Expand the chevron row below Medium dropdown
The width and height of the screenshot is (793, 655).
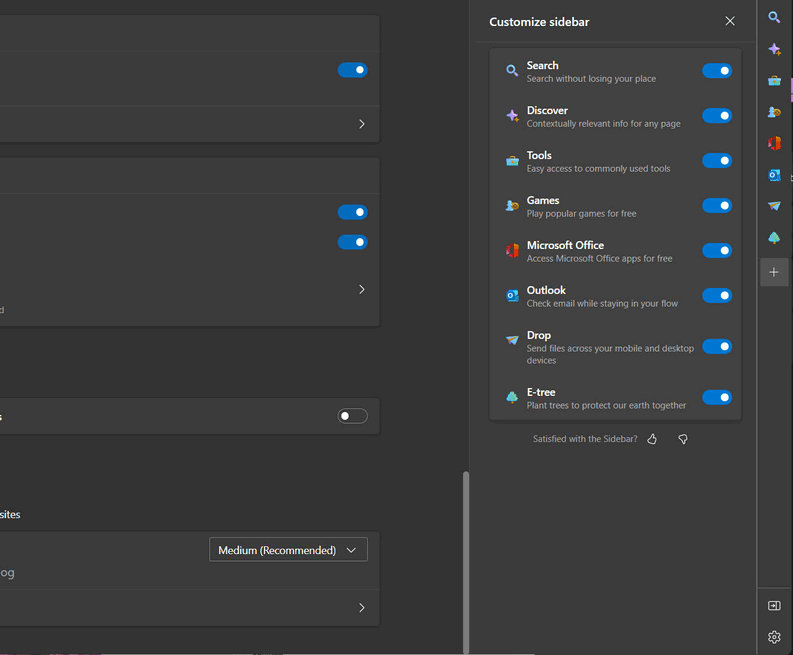click(x=362, y=607)
